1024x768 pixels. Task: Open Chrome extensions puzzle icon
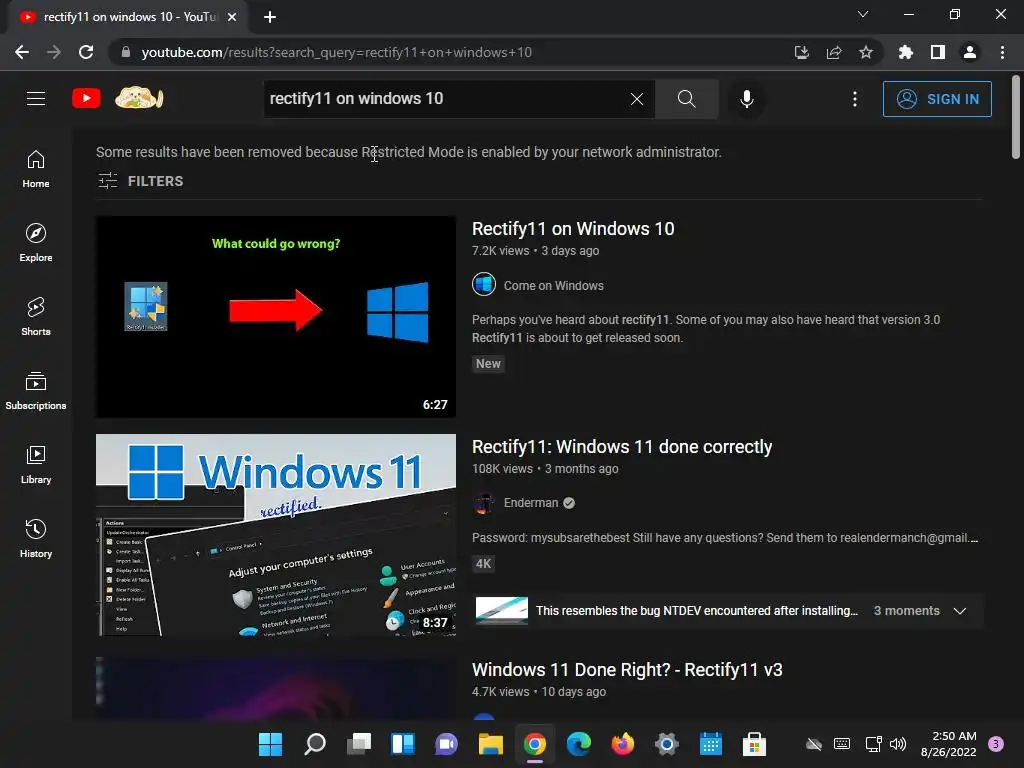point(905,52)
